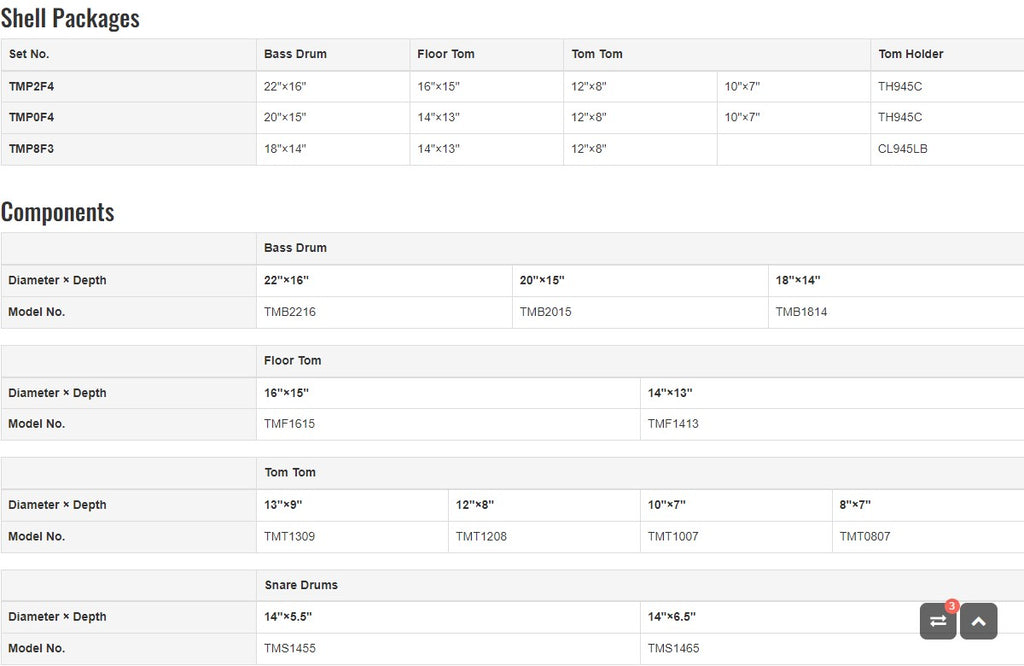Image resolution: width=1024 pixels, height=666 pixels.
Task: Click floor tom model TMF1615
Action: [289, 424]
